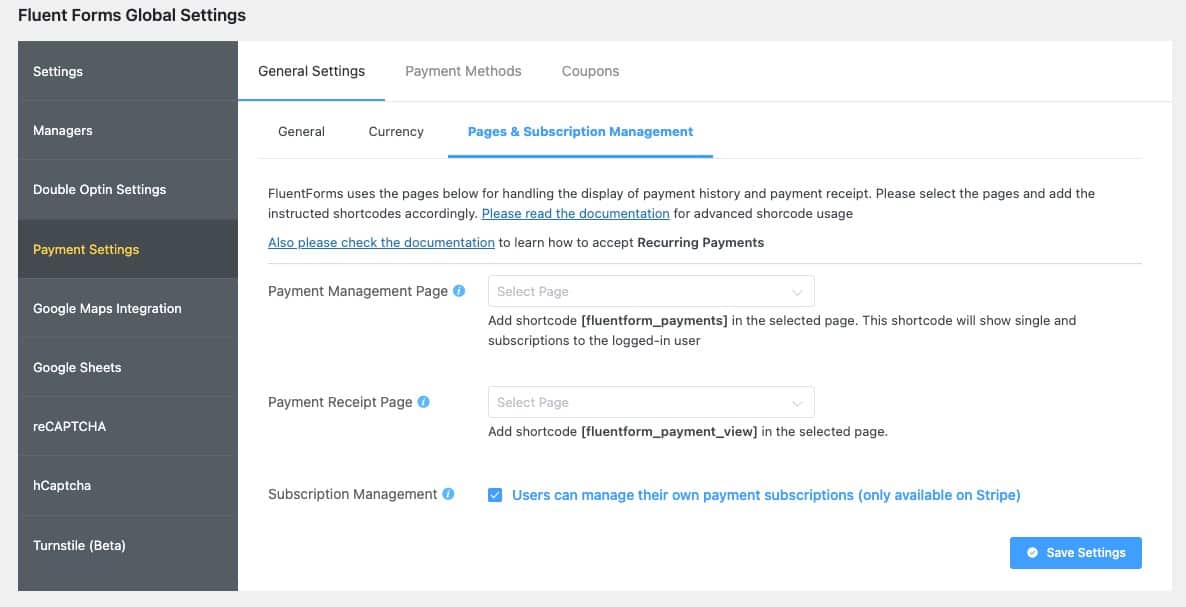Switch to Payment Methods tab
Screen dimensions: 1186x607
point(463,71)
